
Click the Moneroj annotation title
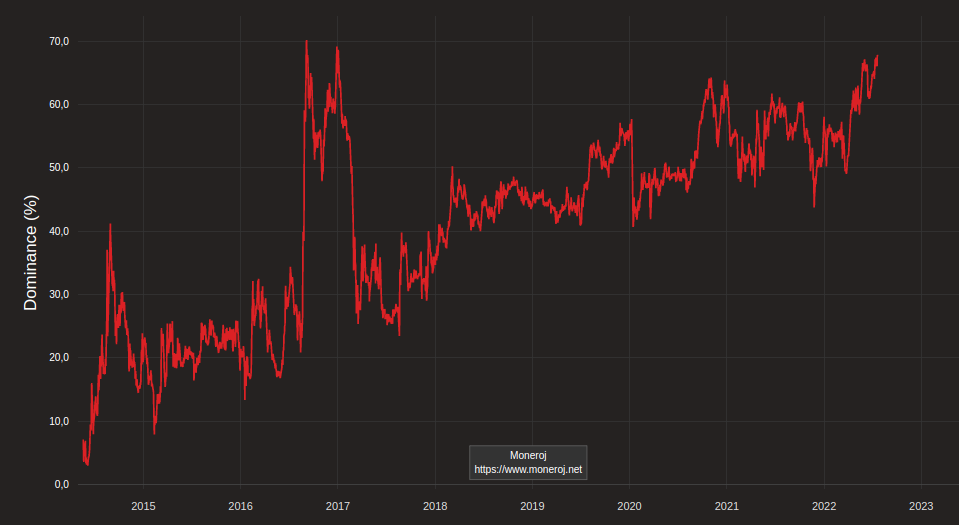(x=528, y=455)
